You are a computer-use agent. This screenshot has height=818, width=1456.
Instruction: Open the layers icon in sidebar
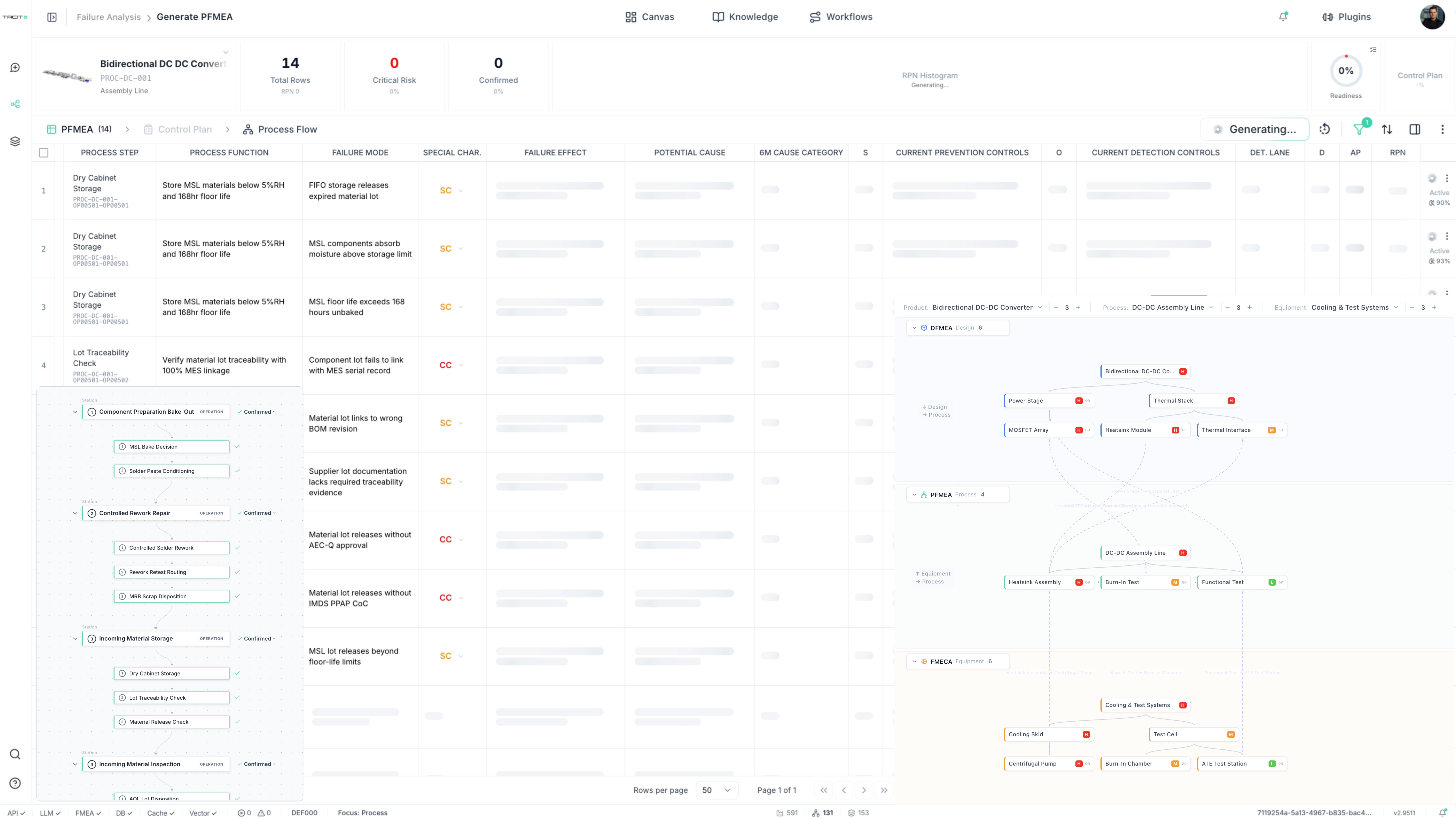coord(15,141)
